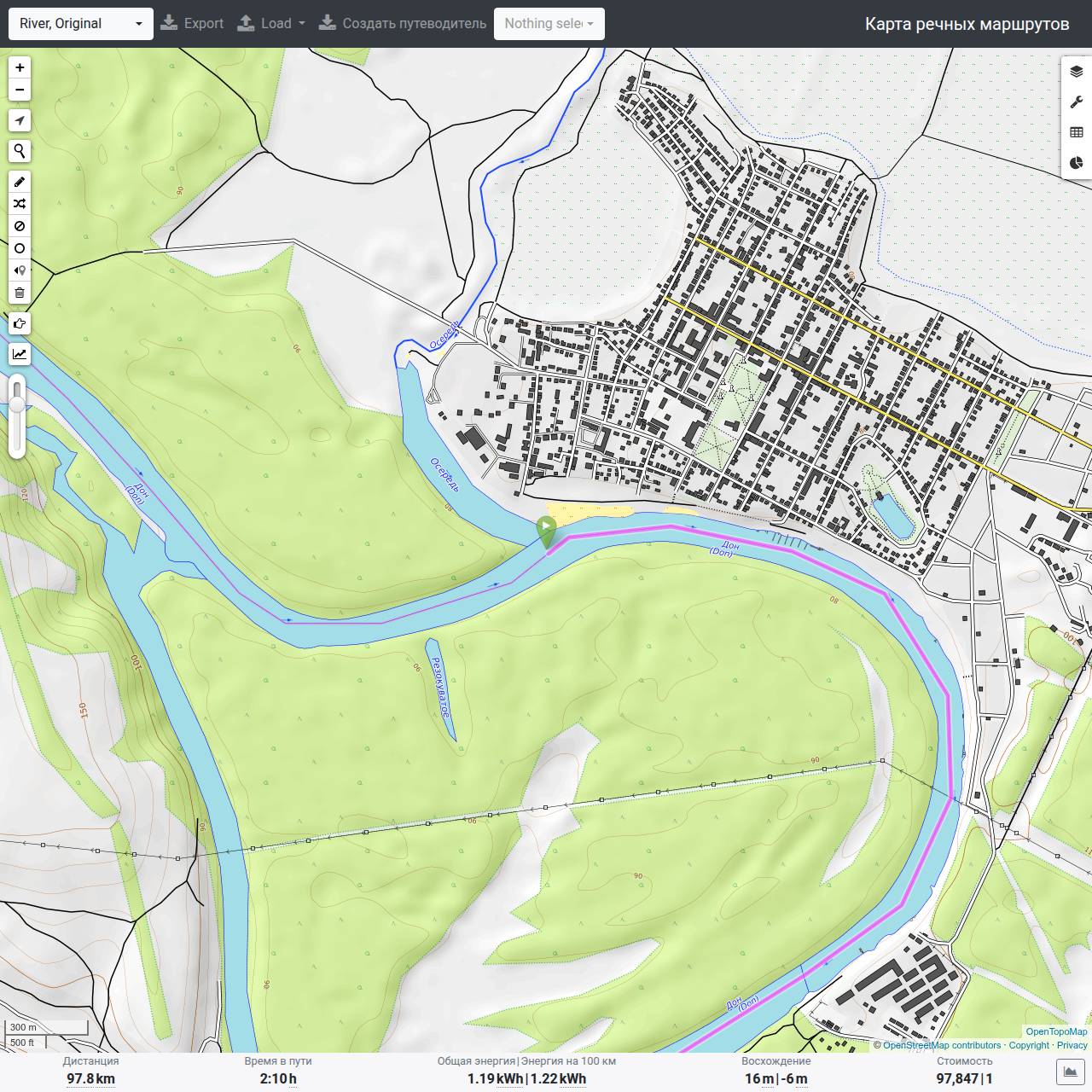Open the data table sidebar tab

1076,132
